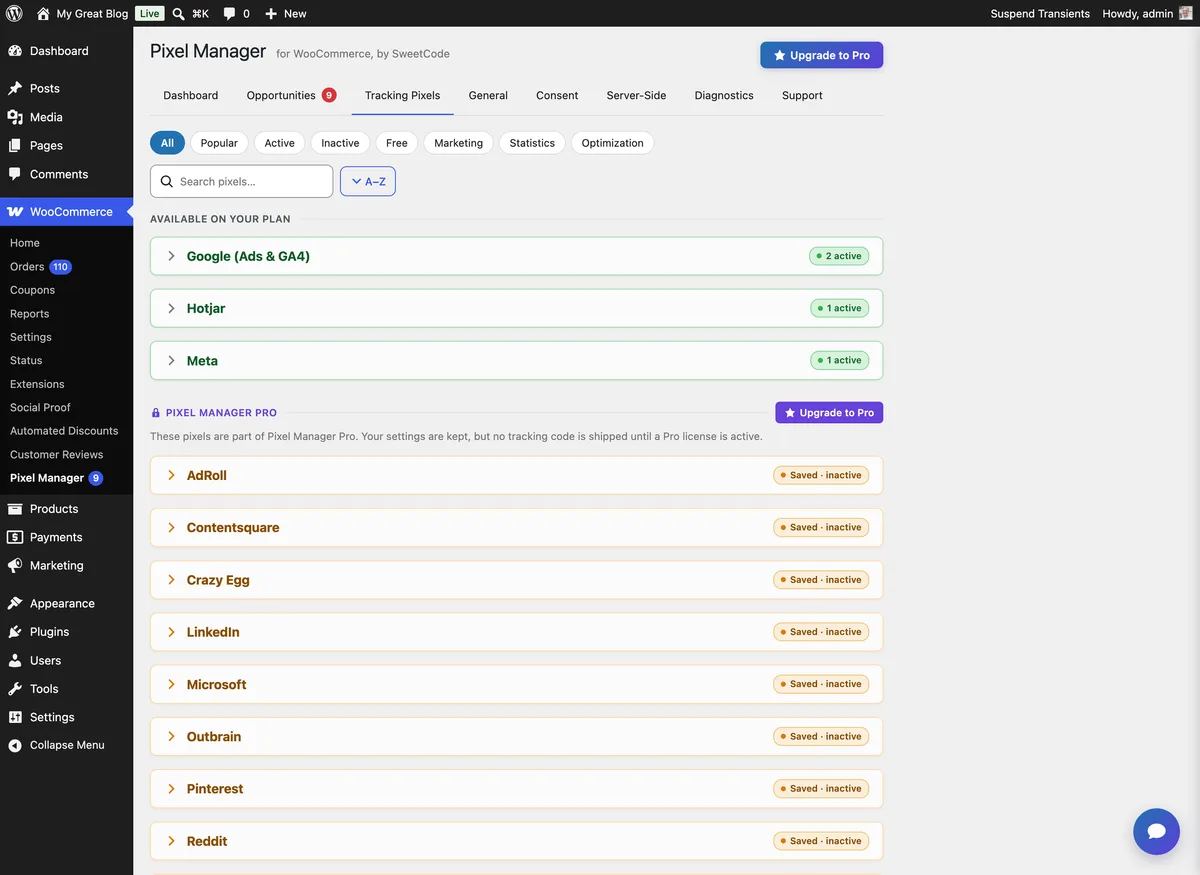This screenshot has width=1200, height=875.
Task: Switch to the Dashboard tab
Action: (191, 96)
